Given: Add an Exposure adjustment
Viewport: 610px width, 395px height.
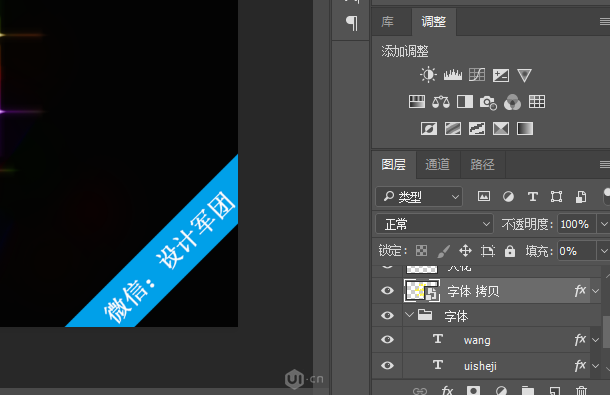Looking at the screenshot, I should (501, 75).
